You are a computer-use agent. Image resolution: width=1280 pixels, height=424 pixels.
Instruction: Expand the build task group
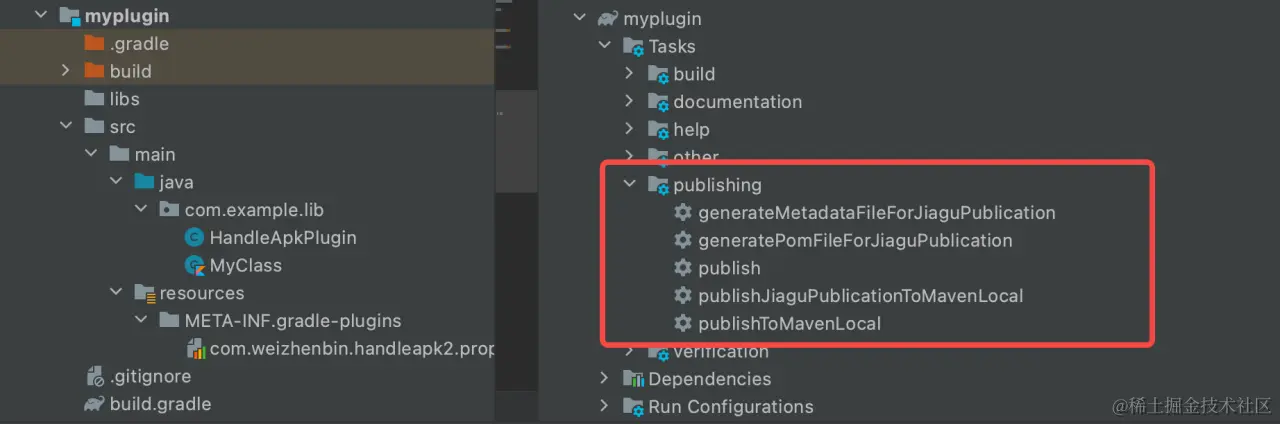pos(629,74)
